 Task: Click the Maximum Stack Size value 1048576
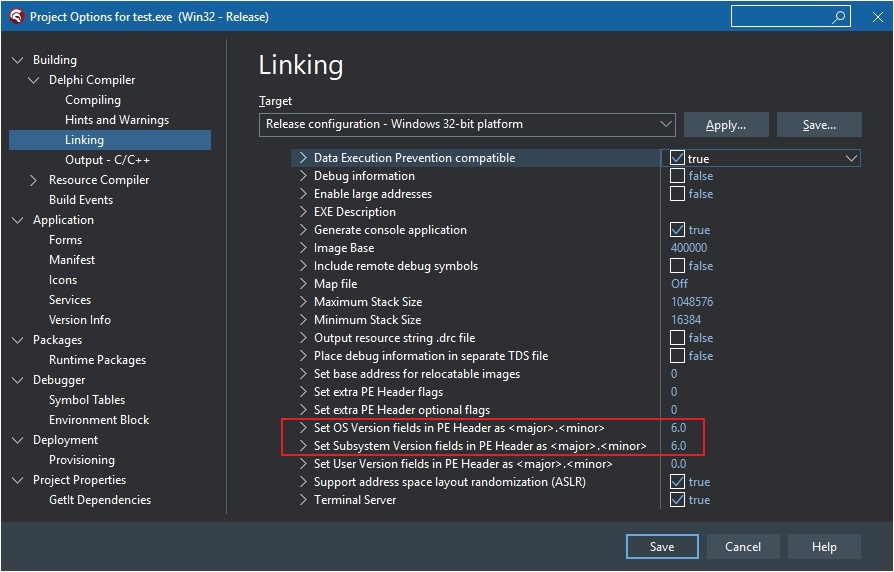[692, 302]
